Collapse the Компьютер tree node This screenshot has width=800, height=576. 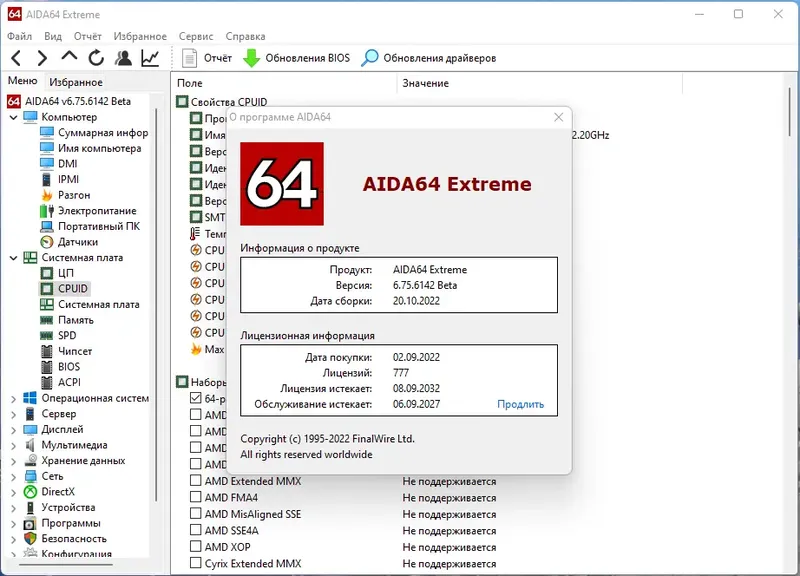14,117
